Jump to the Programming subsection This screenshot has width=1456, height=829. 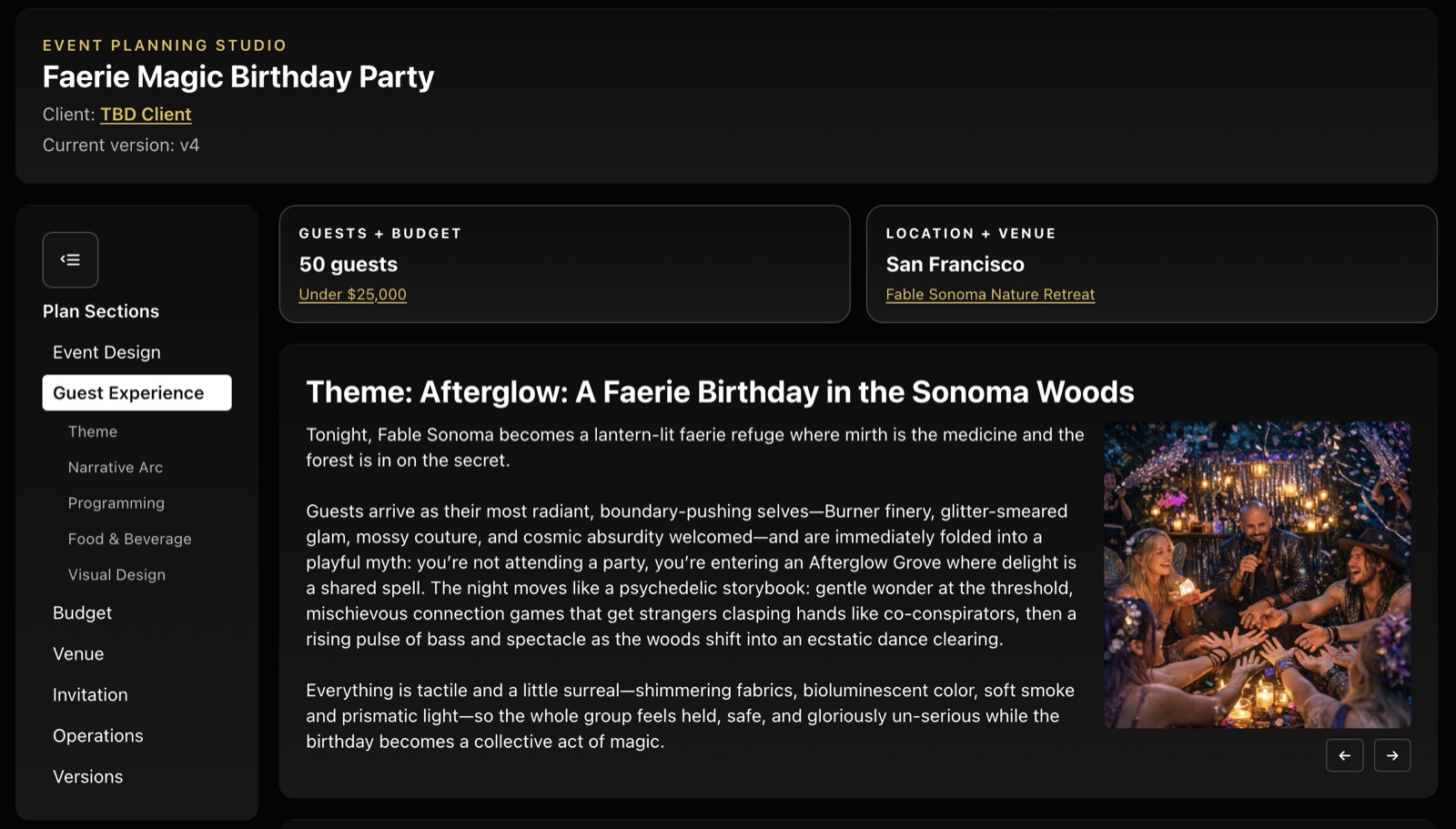point(116,503)
